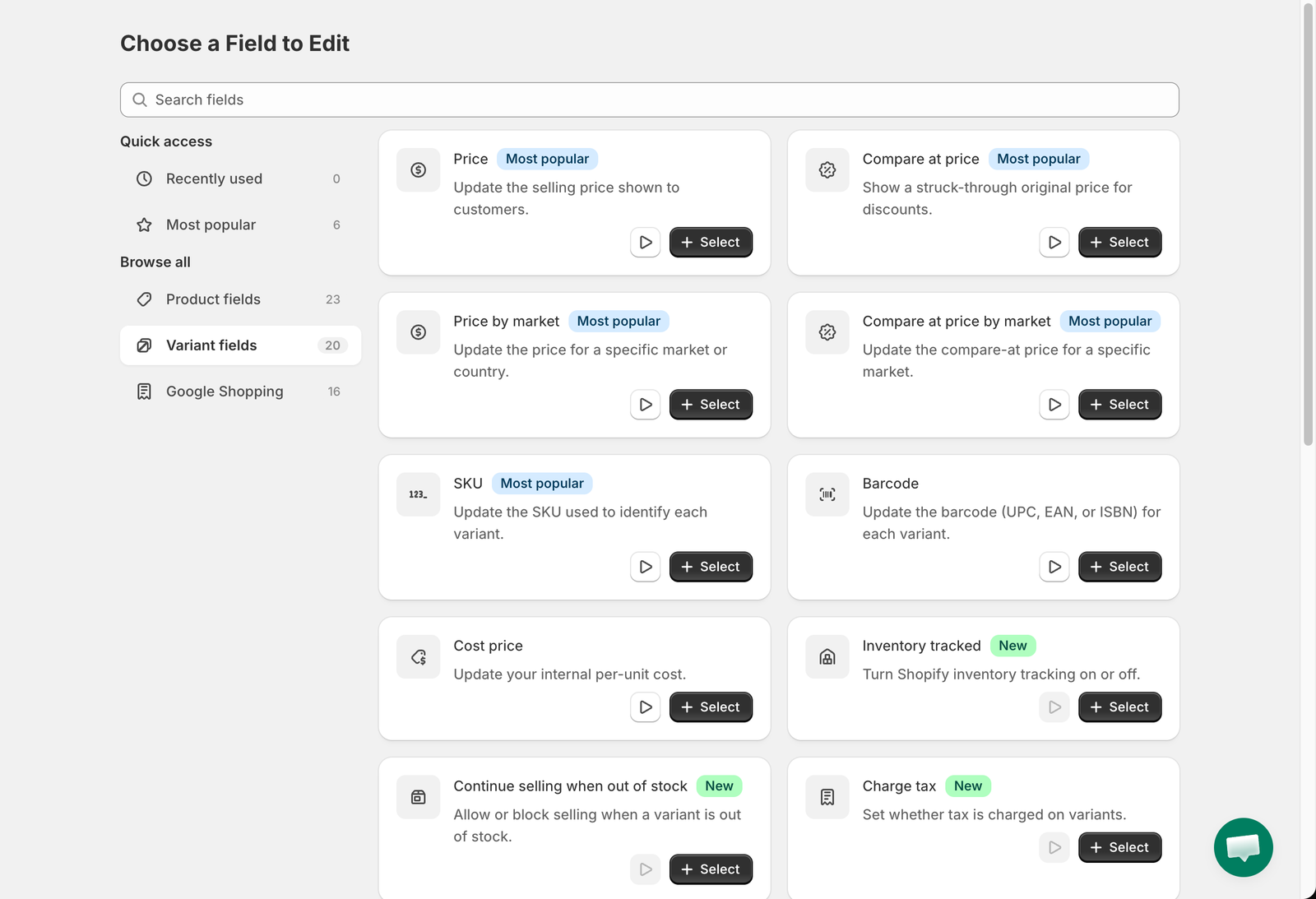
Task: Open the chat support bubble
Action: point(1243,847)
